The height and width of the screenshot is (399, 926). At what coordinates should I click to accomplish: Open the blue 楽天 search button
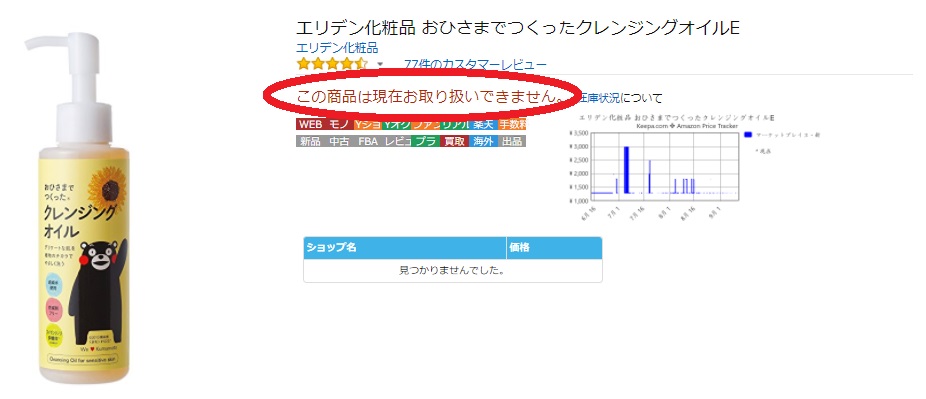(482, 125)
